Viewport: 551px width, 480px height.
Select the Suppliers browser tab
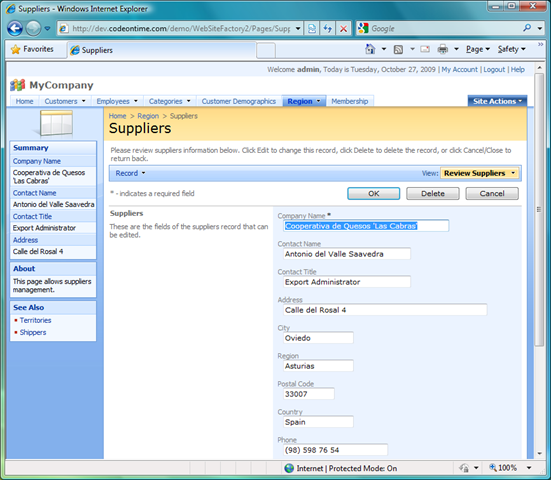click(161, 50)
